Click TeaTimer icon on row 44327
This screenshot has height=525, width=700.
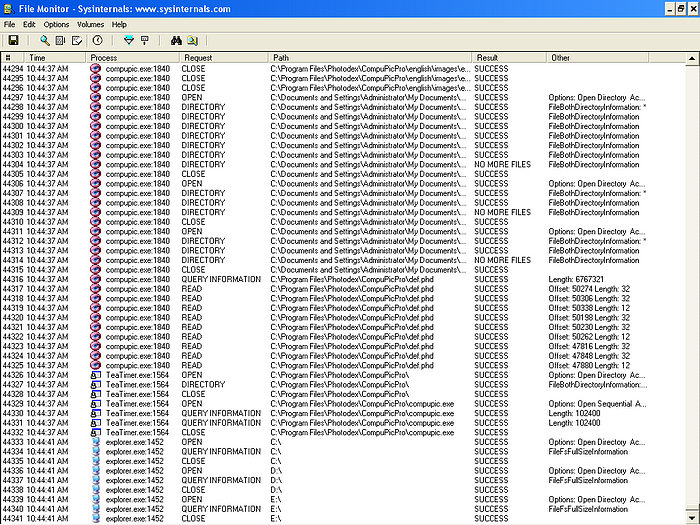point(96,384)
